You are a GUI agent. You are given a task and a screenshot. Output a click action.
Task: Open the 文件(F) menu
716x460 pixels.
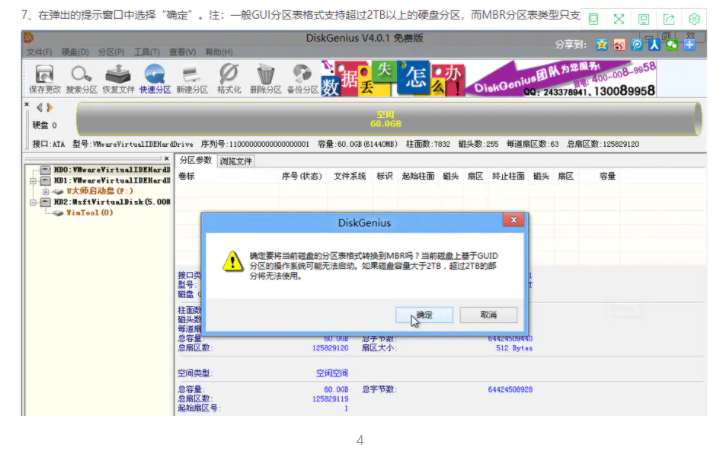click(x=39, y=53)
